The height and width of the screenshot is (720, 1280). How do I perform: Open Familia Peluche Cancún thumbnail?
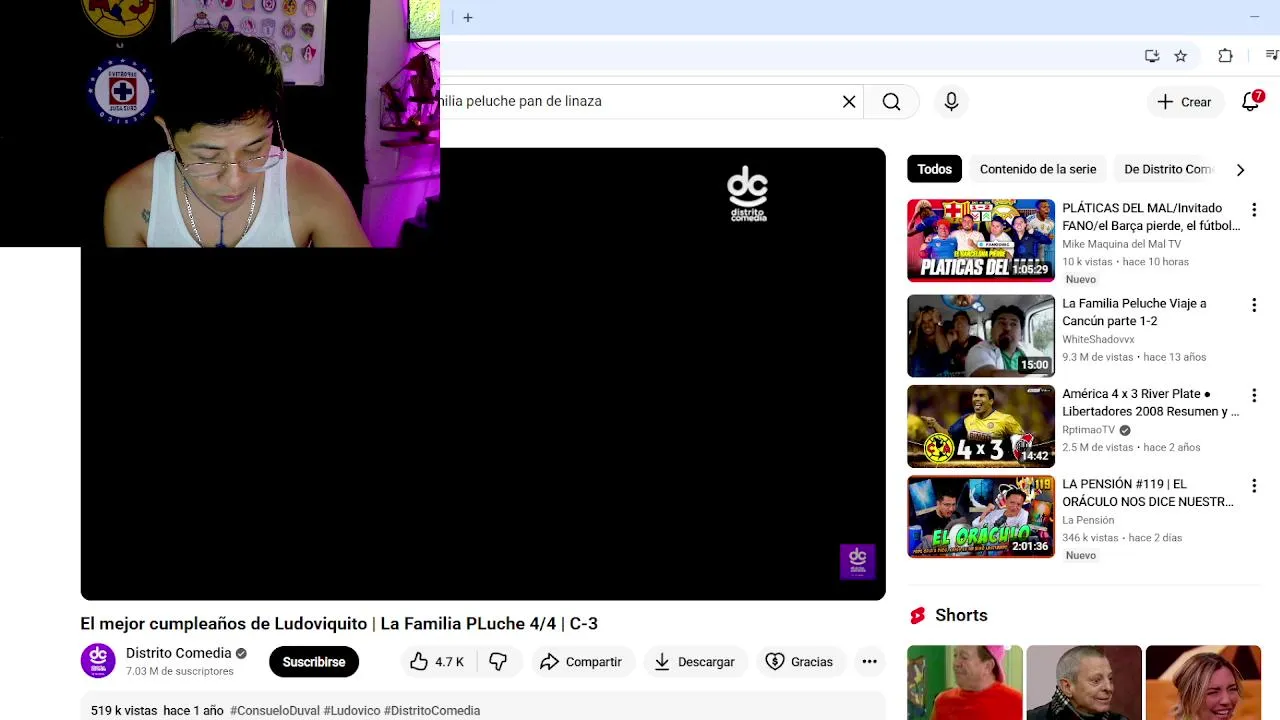[x=981, y=336]
